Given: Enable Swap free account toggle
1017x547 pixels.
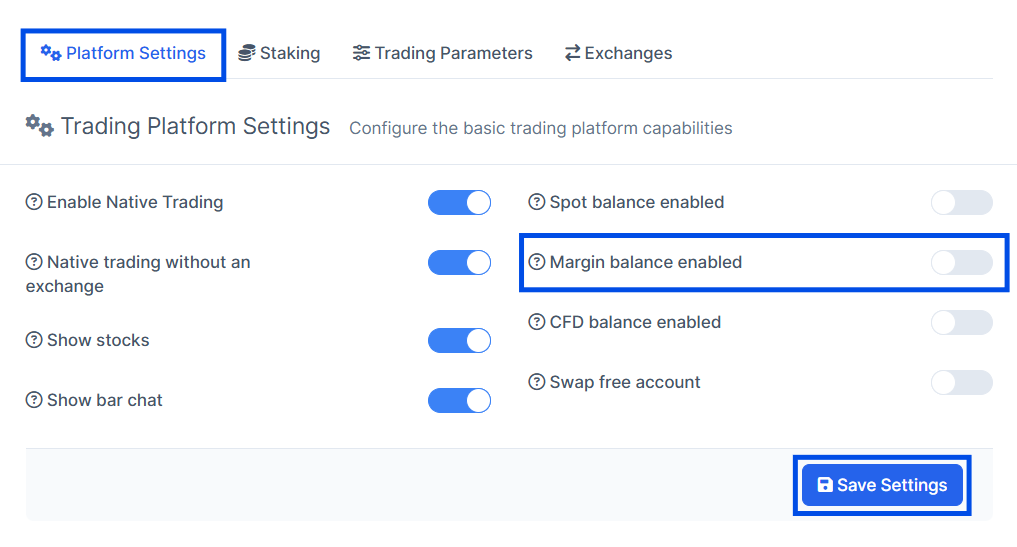Looking at the screenshot, I should (x=961, y=382).
